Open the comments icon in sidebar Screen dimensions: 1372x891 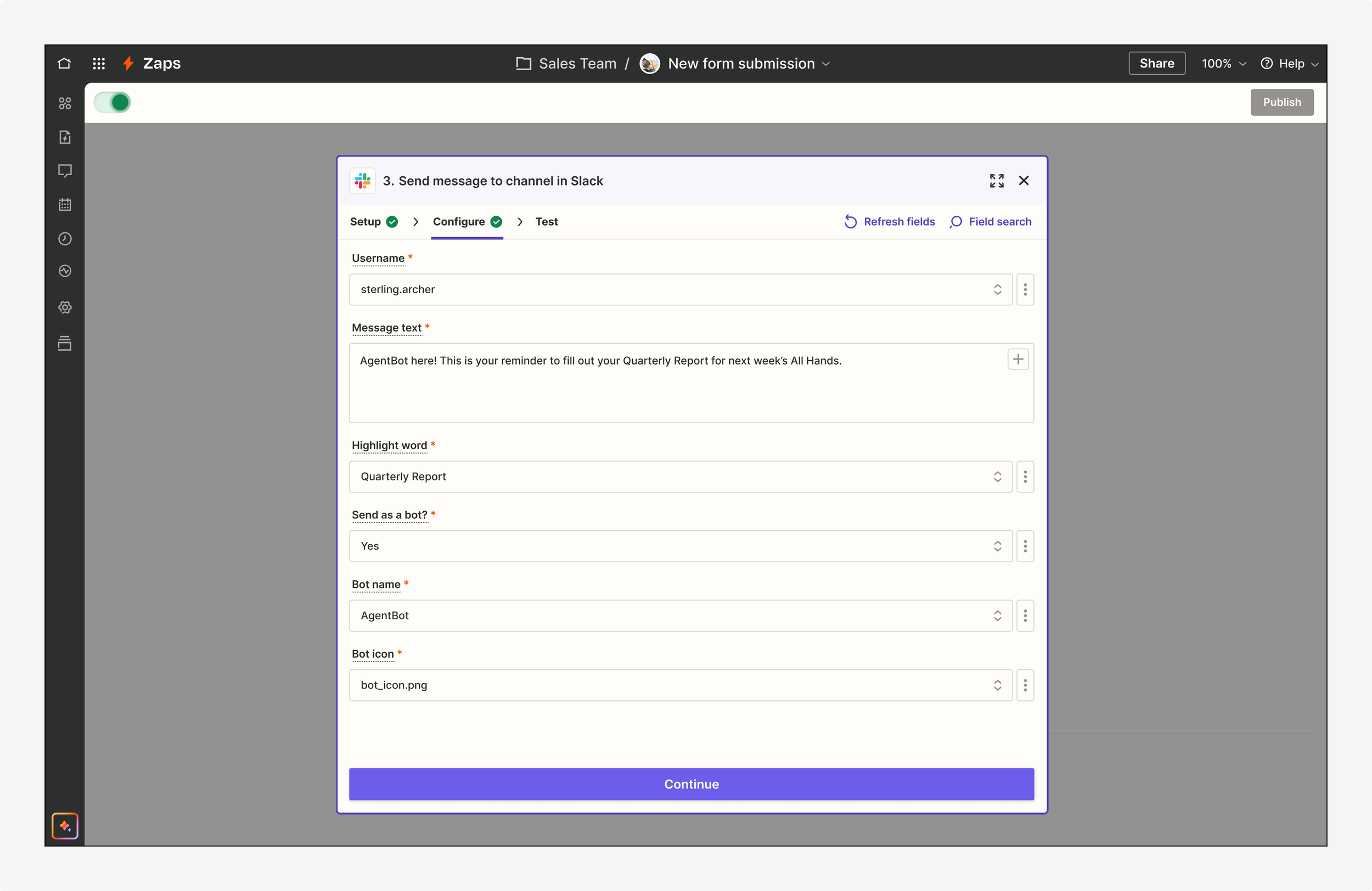click(x=65, y=171)
